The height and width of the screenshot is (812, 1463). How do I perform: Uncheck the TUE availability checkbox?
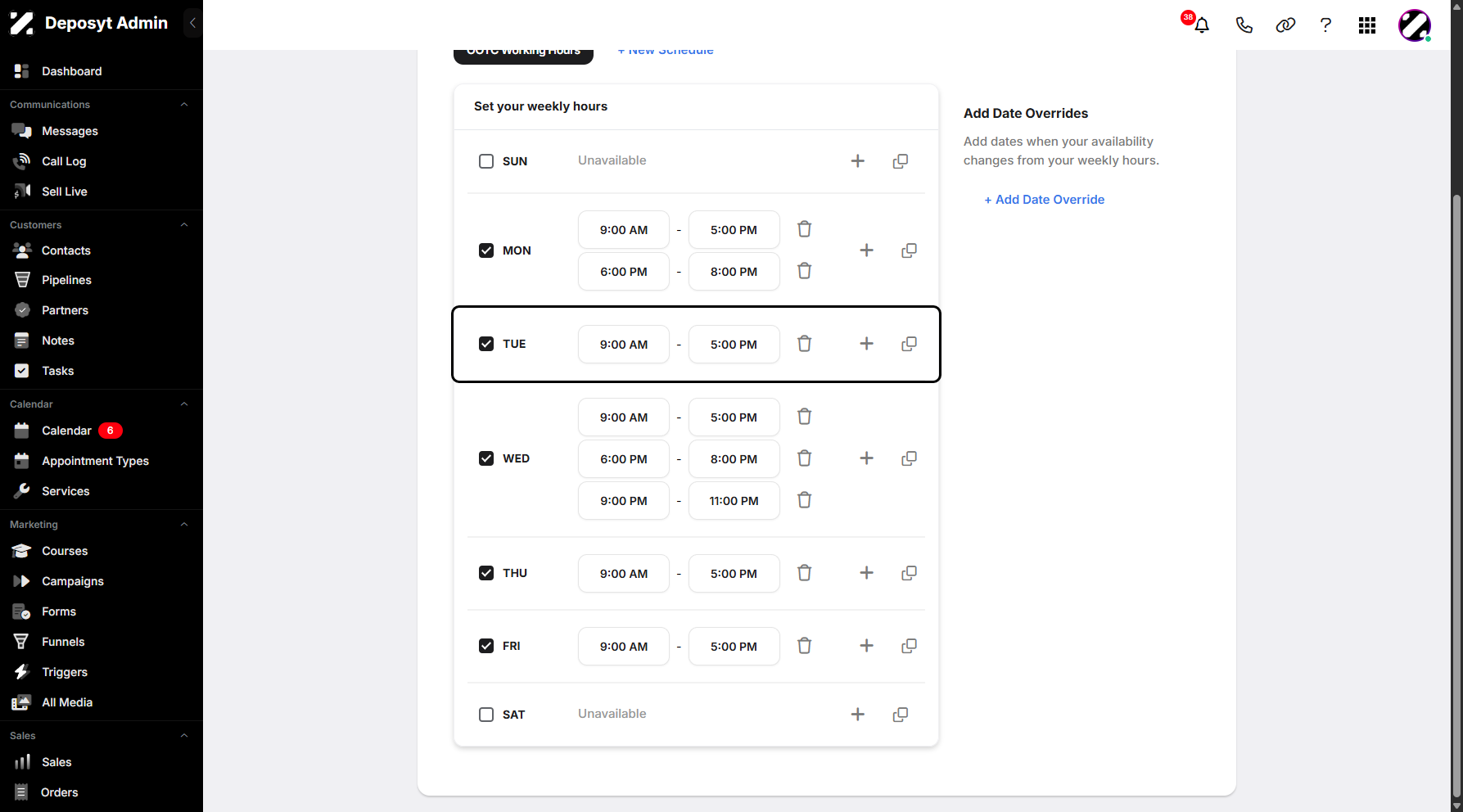pos(486,344)
